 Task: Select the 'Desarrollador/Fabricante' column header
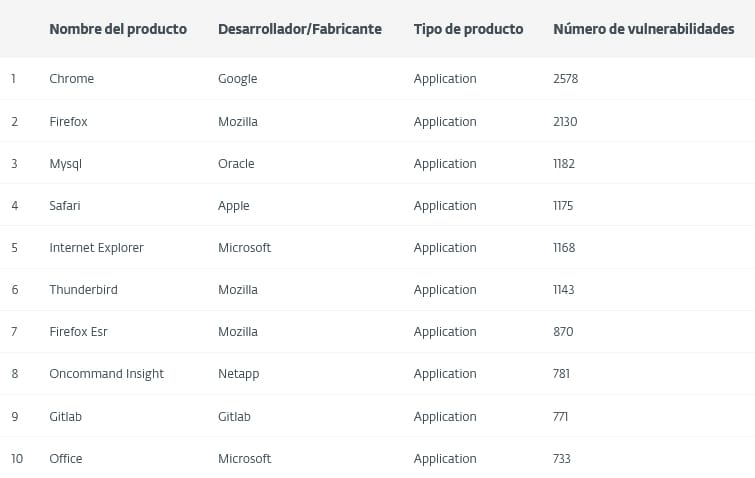300,29
